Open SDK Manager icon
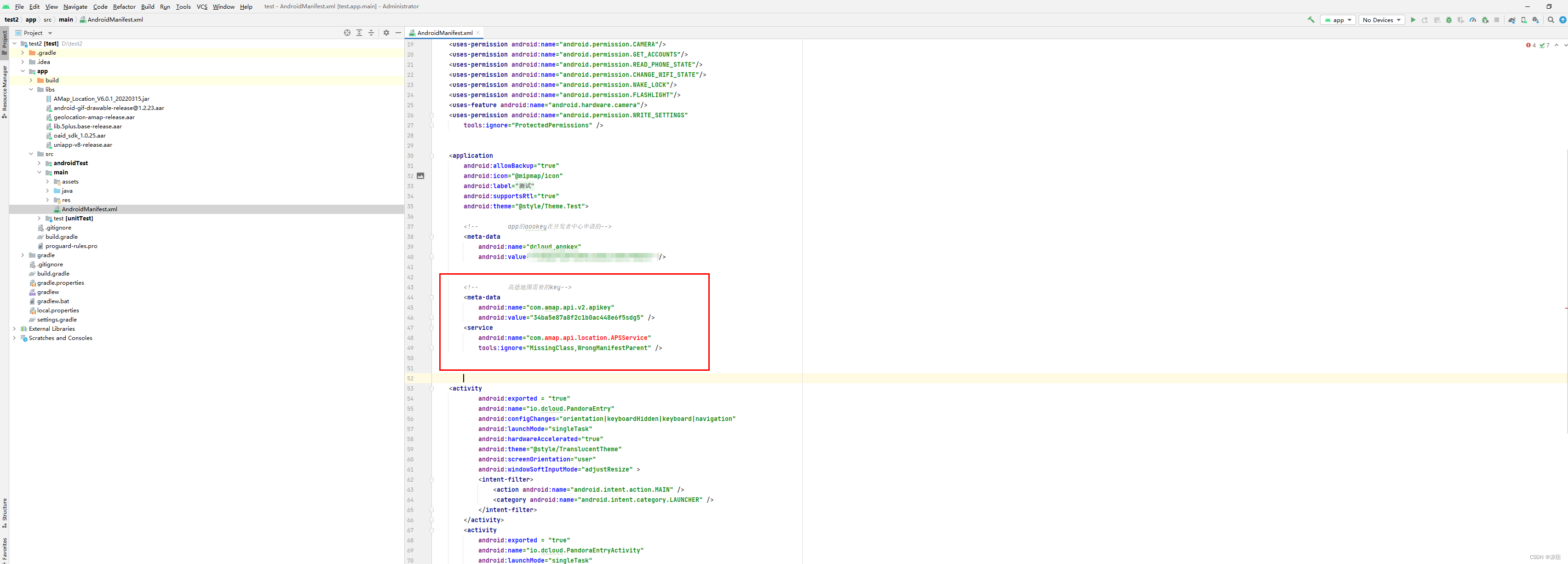 1535,20
